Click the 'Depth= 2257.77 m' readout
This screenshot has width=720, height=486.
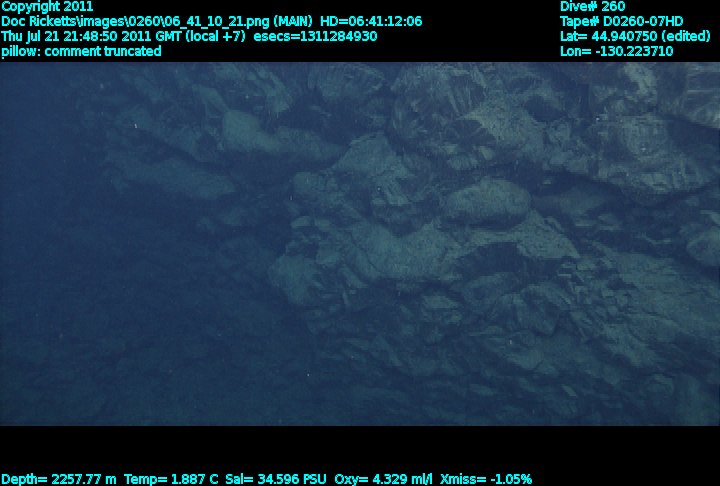point(59,480)
